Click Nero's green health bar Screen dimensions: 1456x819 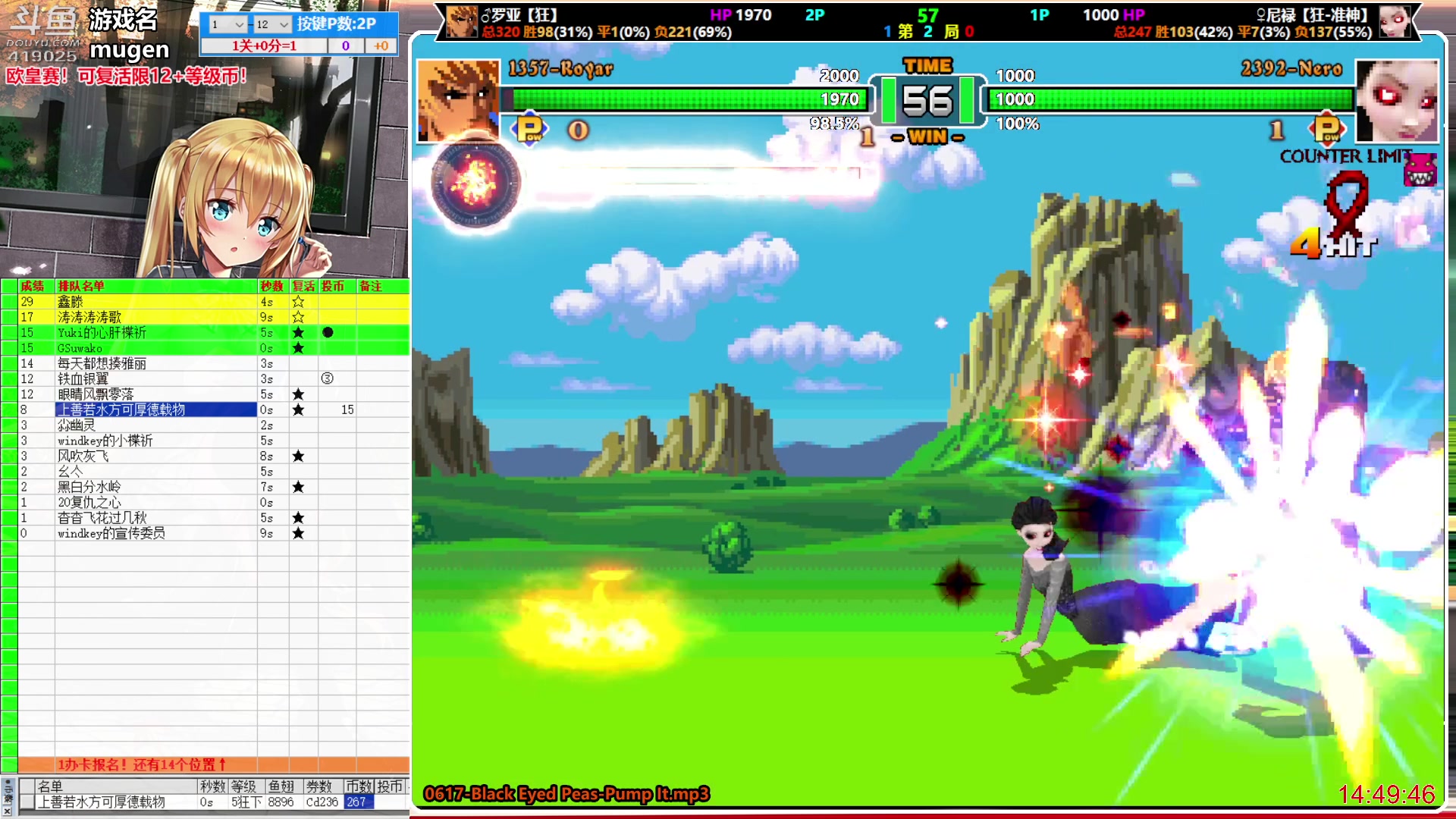click(1170, 99)
